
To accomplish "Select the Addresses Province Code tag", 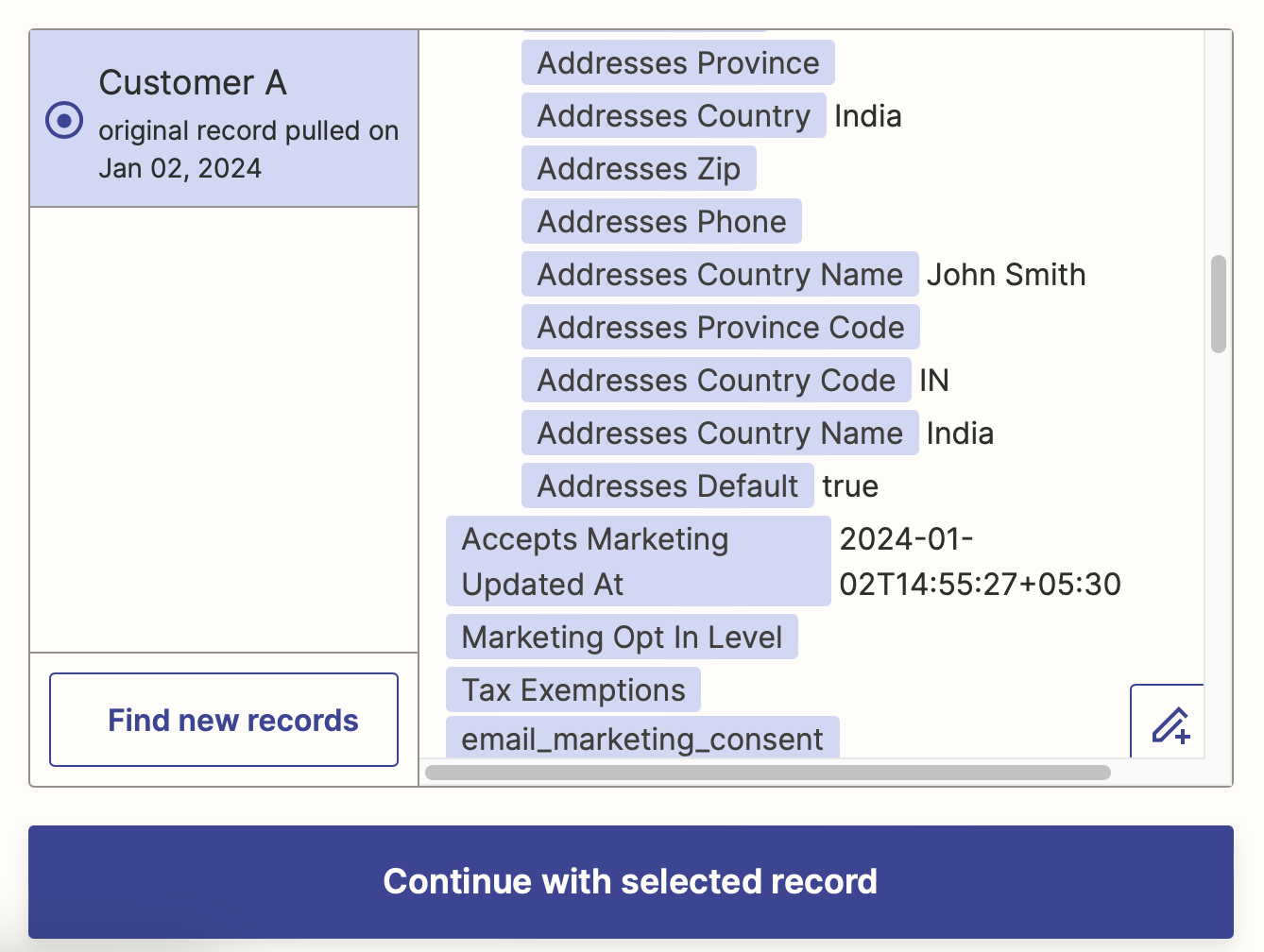I will 721,327.
